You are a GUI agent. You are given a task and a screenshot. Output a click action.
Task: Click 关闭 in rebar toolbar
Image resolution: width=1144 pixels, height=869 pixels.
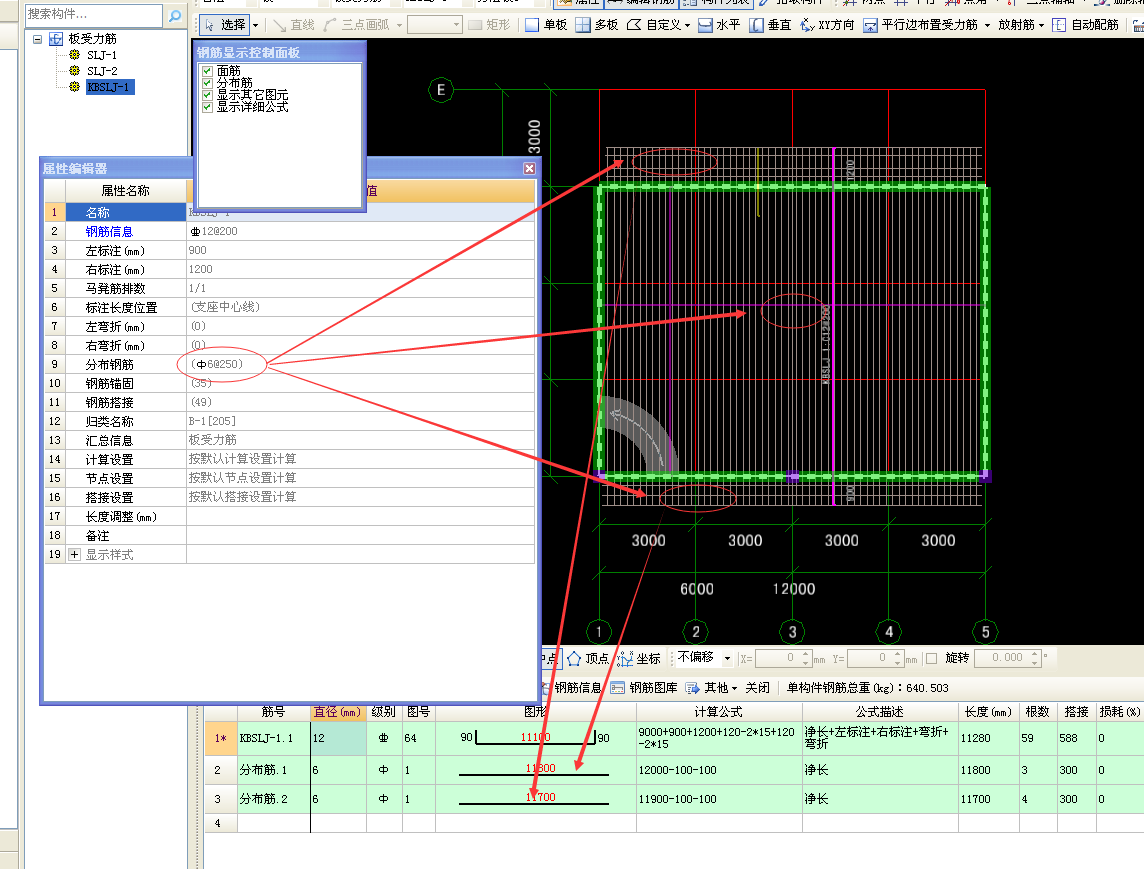point(757,688)
